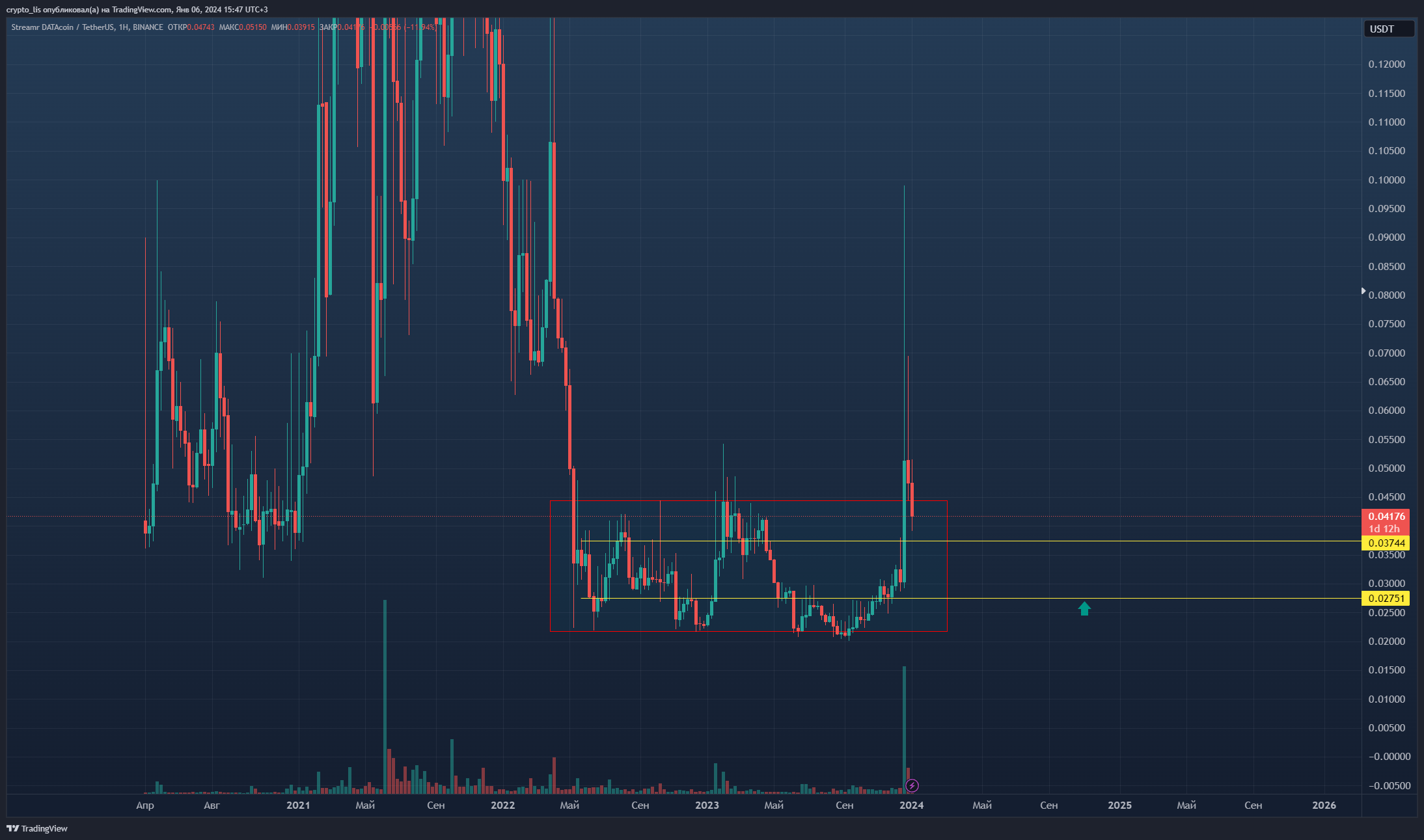Click the small arrow on the price scale
Viewport: 1424px width, 840px height.
coord(1363,291)
